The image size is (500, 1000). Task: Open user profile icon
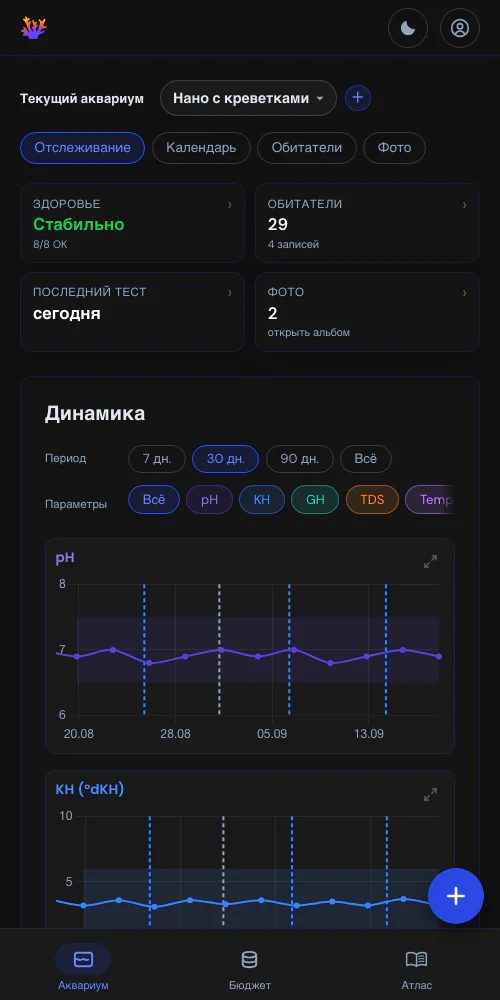coord(460,28)
